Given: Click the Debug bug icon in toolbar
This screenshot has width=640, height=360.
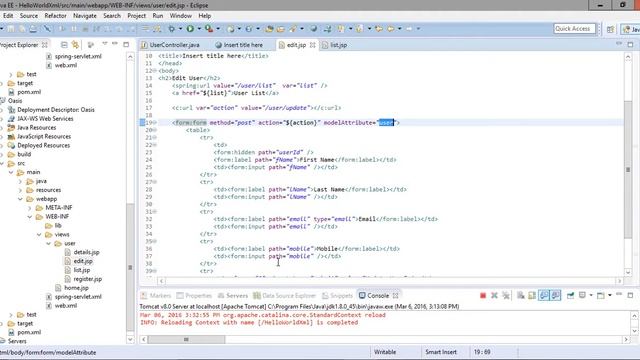Looking at the screenshot, I should (172, 29).
